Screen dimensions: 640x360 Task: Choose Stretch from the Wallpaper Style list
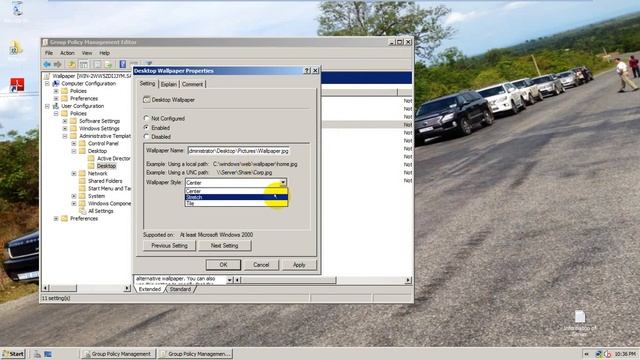coord(236,197)
